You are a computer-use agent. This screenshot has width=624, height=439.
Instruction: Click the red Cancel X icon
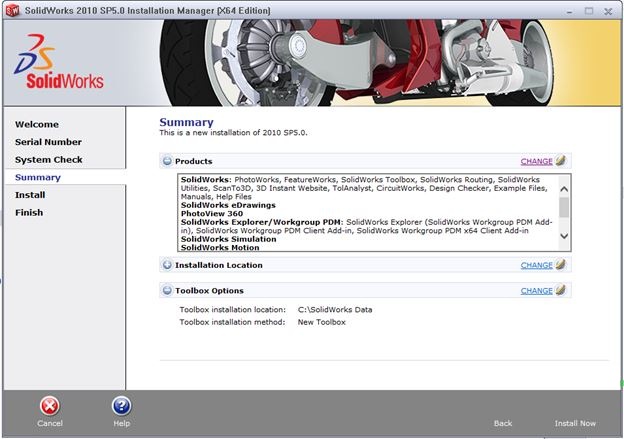coord(49,406)
